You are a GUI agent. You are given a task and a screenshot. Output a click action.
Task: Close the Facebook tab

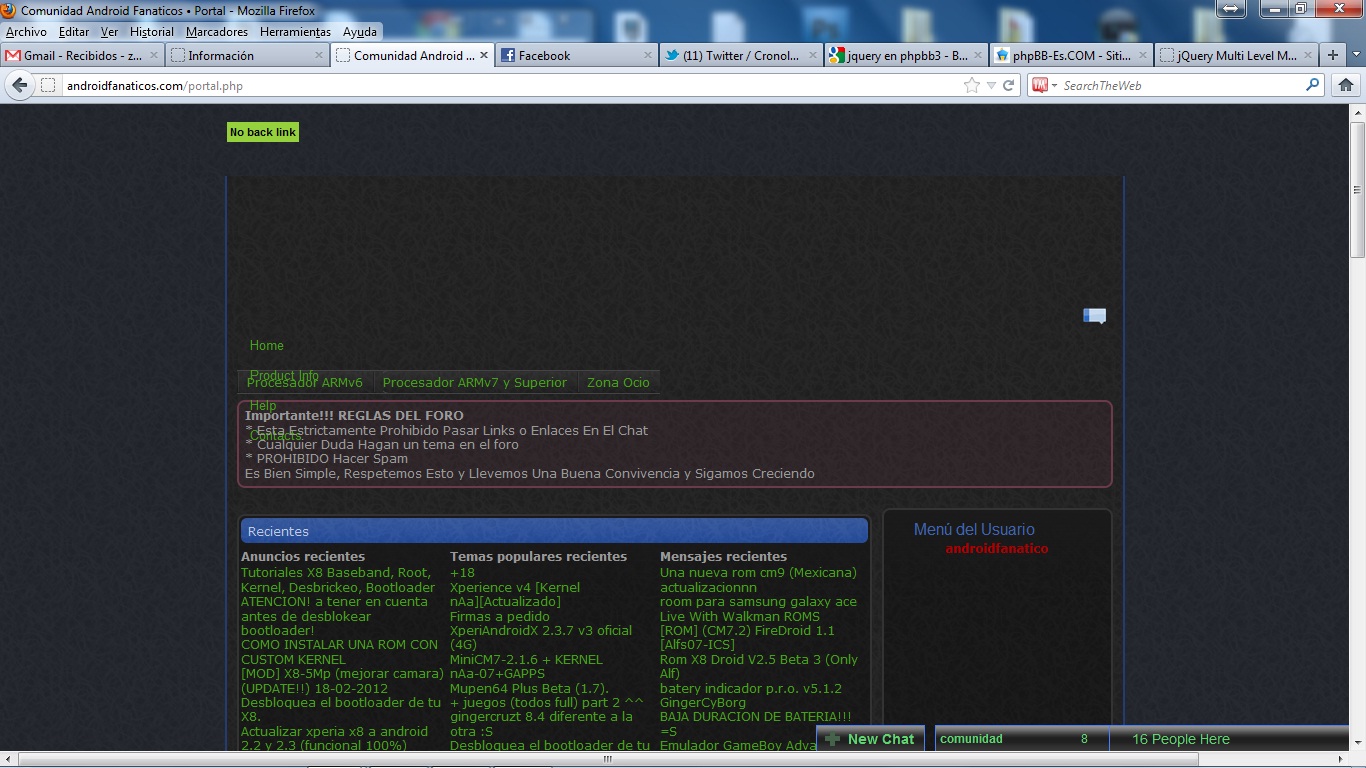(x=648, y=56)
